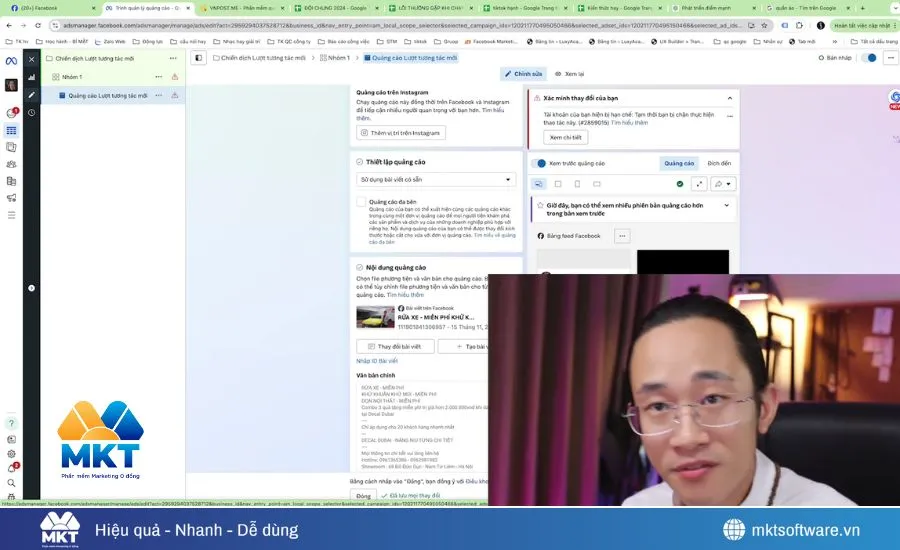Select the mobile vertical preview icon
The height and width of the screenshot is (550, 900).
(577, 184)
